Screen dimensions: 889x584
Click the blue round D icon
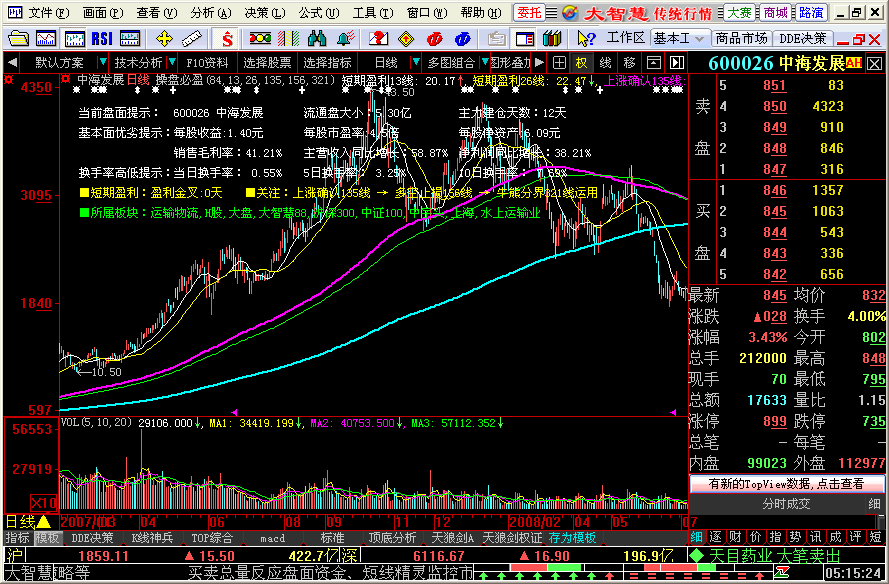click(463, 39)
